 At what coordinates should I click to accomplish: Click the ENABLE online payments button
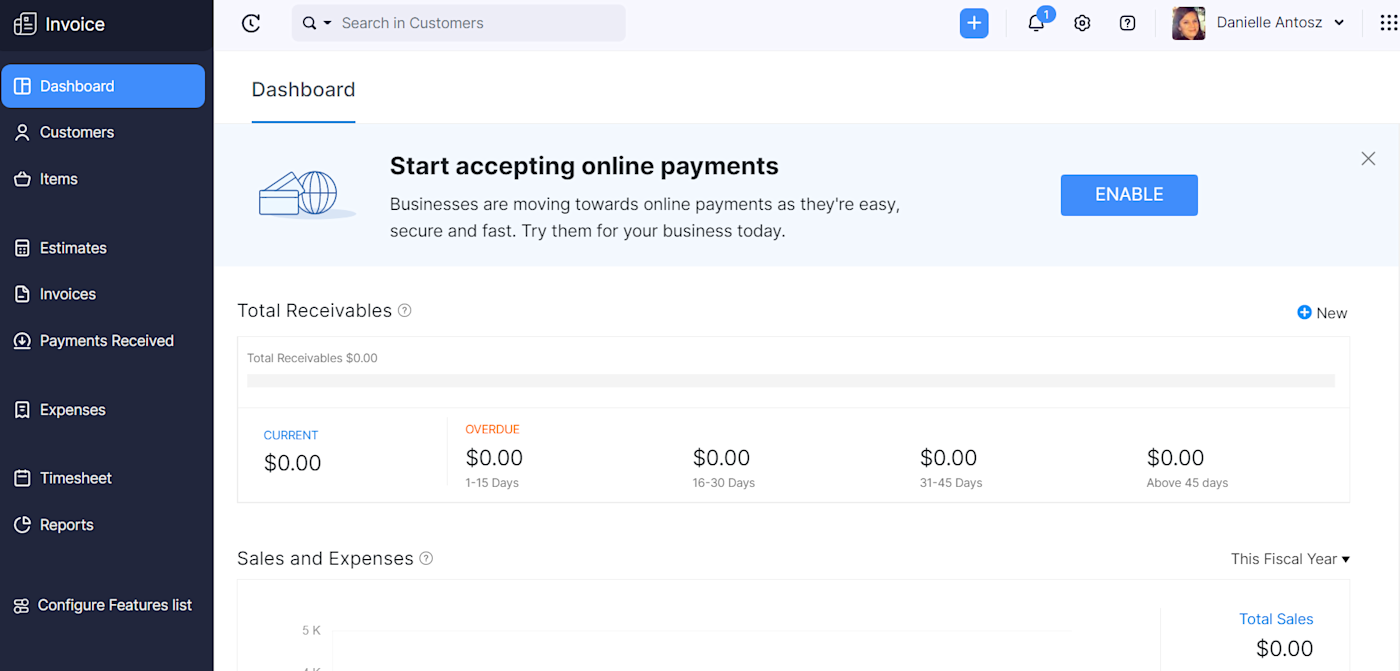pos(1129,195)
